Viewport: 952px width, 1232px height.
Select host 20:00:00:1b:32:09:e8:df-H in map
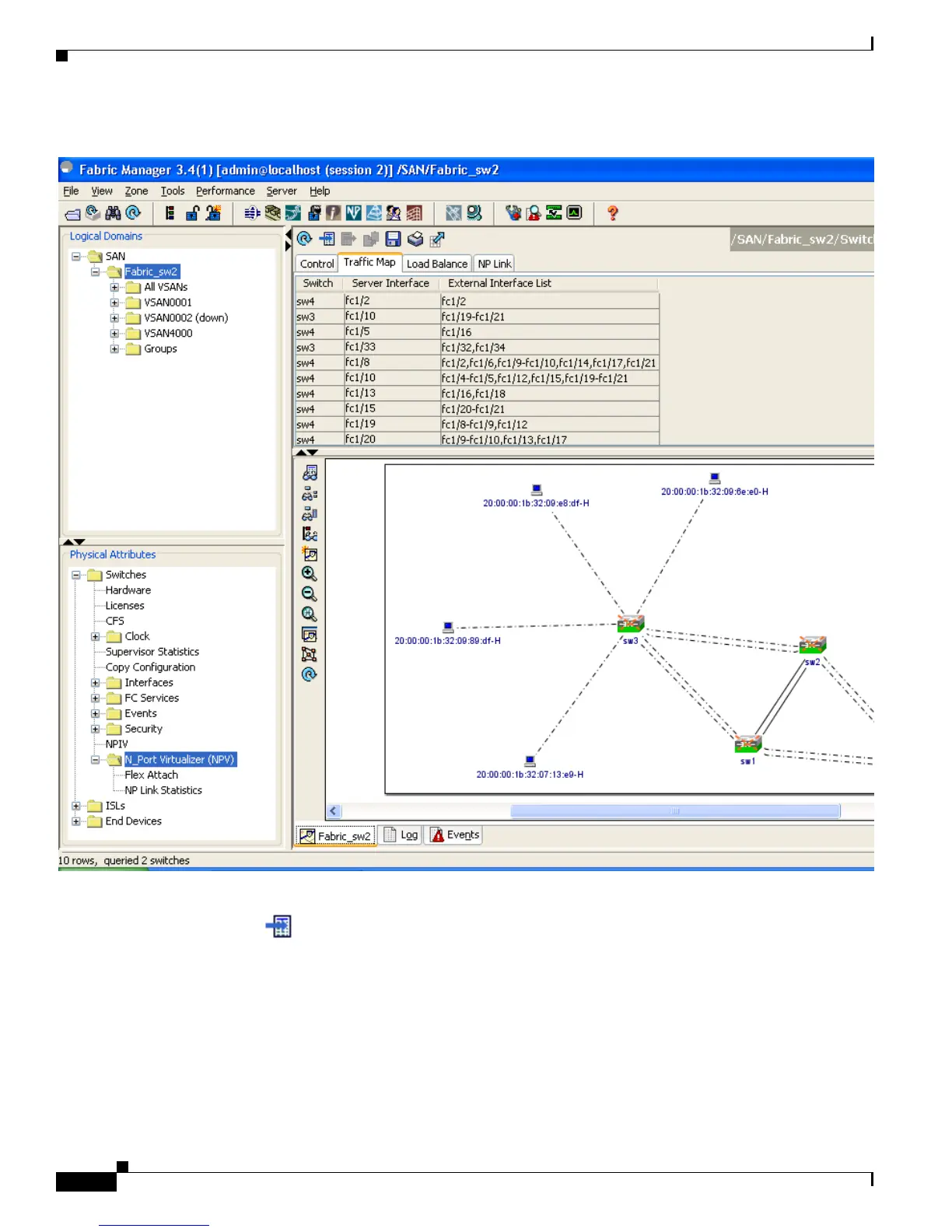[536, 496]
